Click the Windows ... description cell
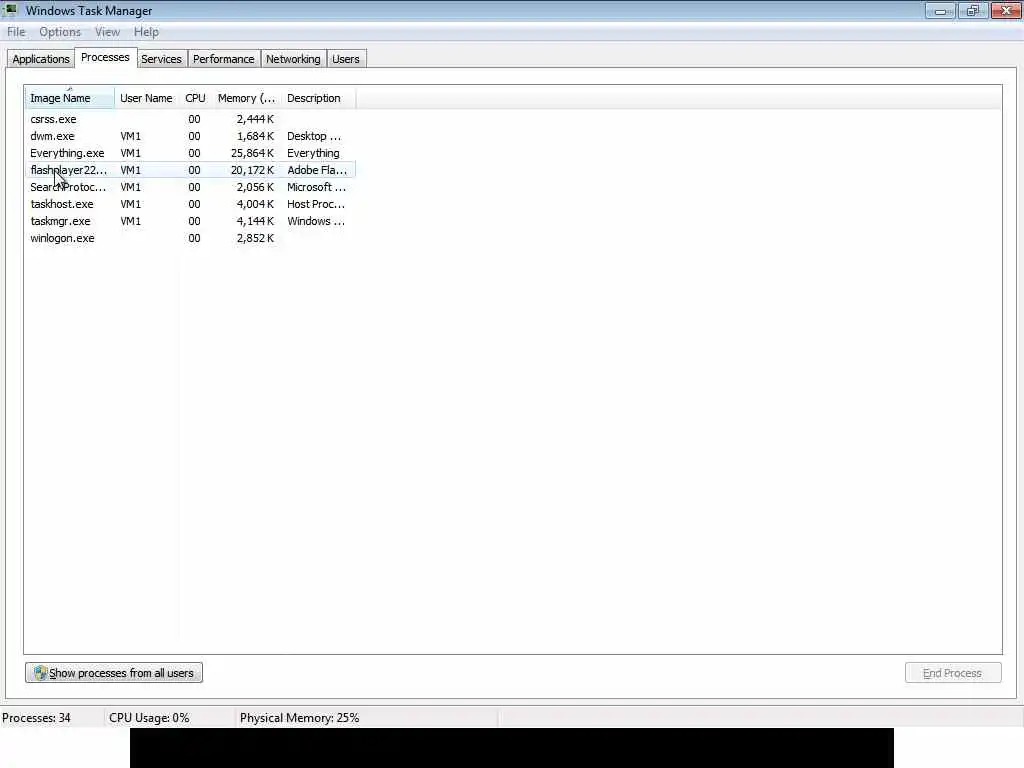This screenshot has height=768, width=1024. [x=316, y=221]
